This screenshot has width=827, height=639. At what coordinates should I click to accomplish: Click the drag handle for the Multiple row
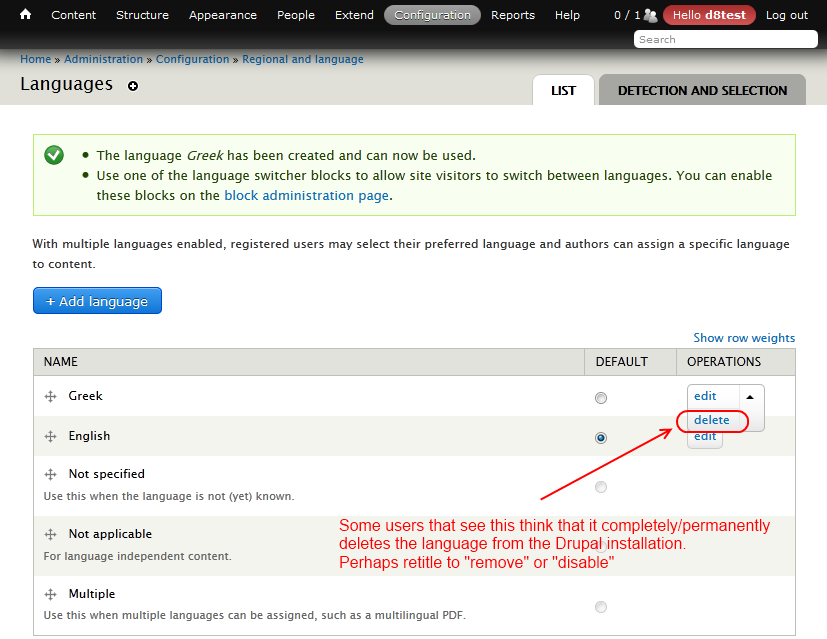(x=50, y=594)
